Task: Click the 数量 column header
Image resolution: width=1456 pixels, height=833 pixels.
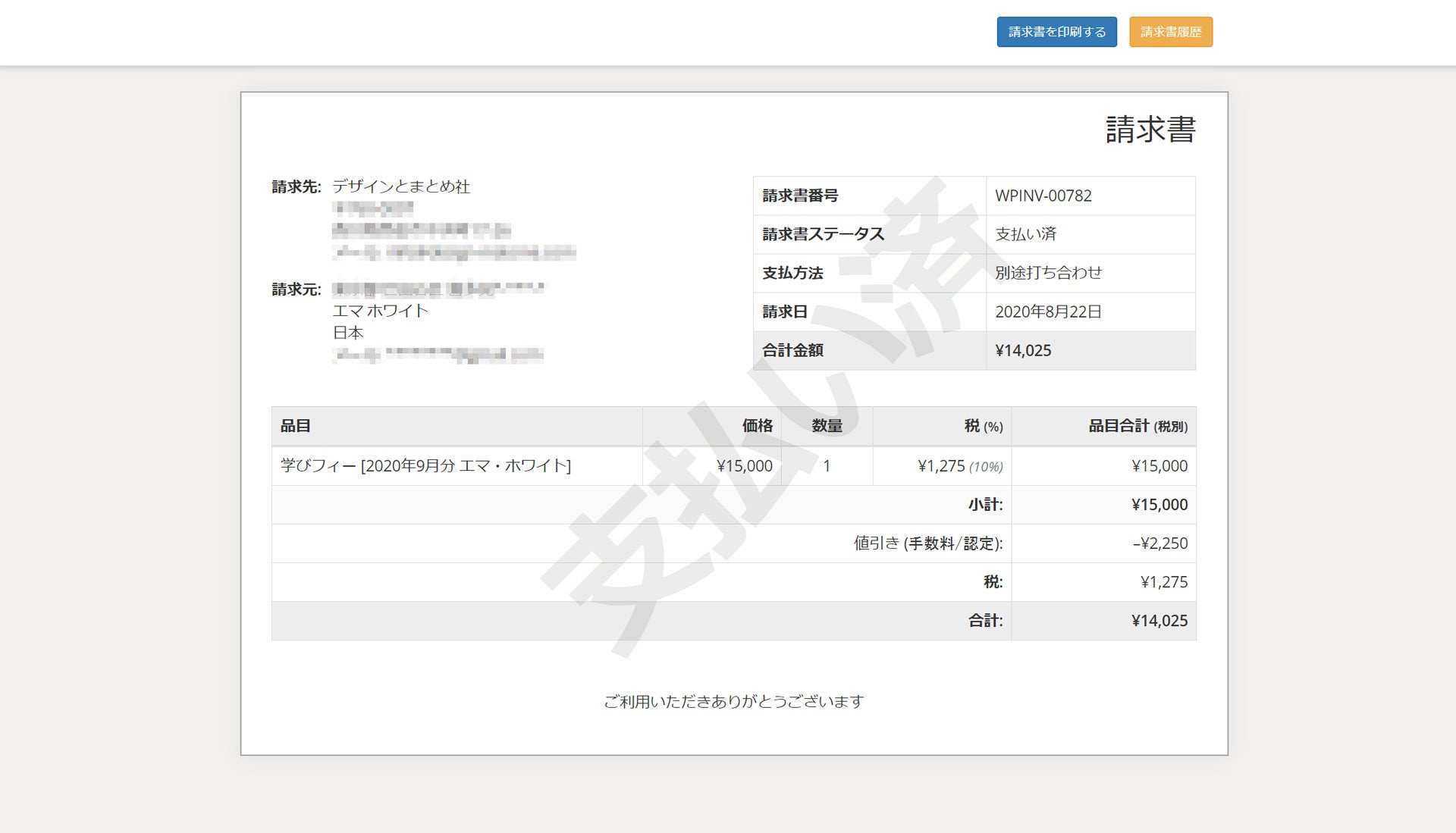Action: tap(827, 426)
